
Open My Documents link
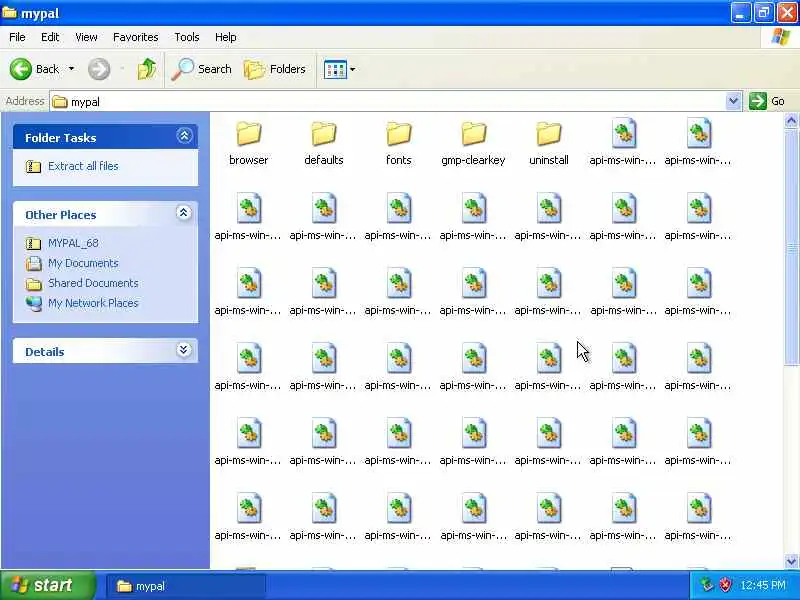point(83,263)
